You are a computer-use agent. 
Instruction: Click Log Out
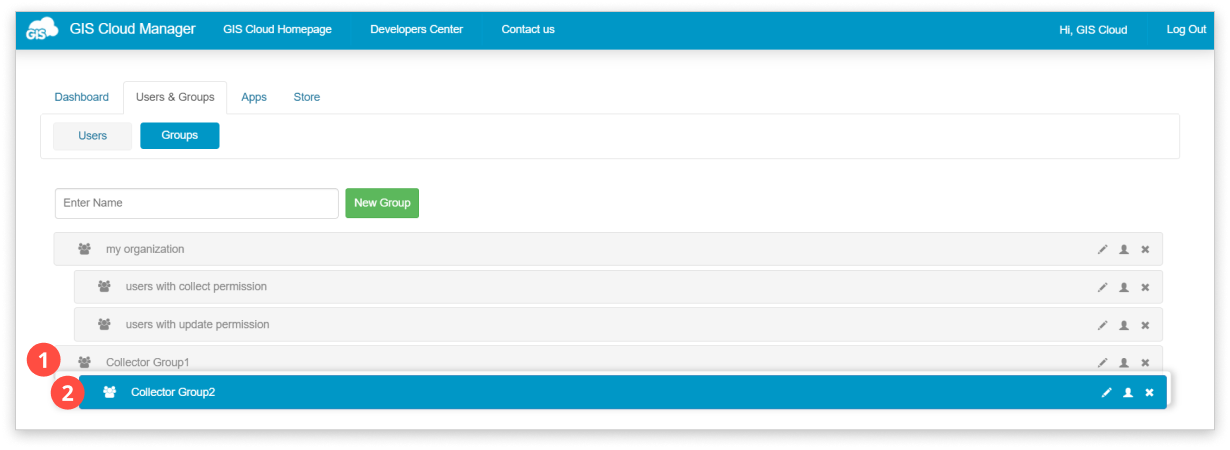[1186, 30]
